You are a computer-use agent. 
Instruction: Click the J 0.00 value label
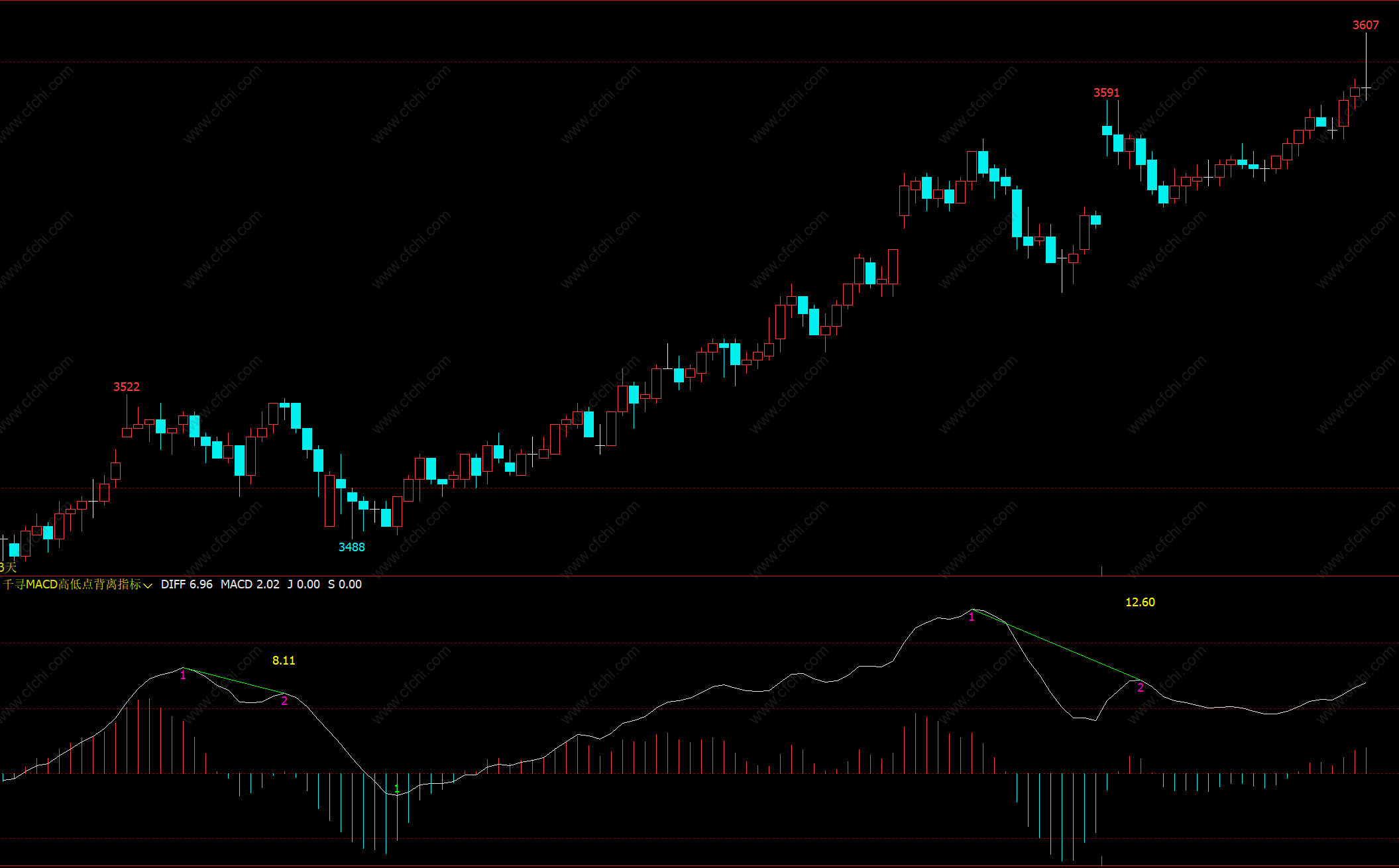click(304, 584)
